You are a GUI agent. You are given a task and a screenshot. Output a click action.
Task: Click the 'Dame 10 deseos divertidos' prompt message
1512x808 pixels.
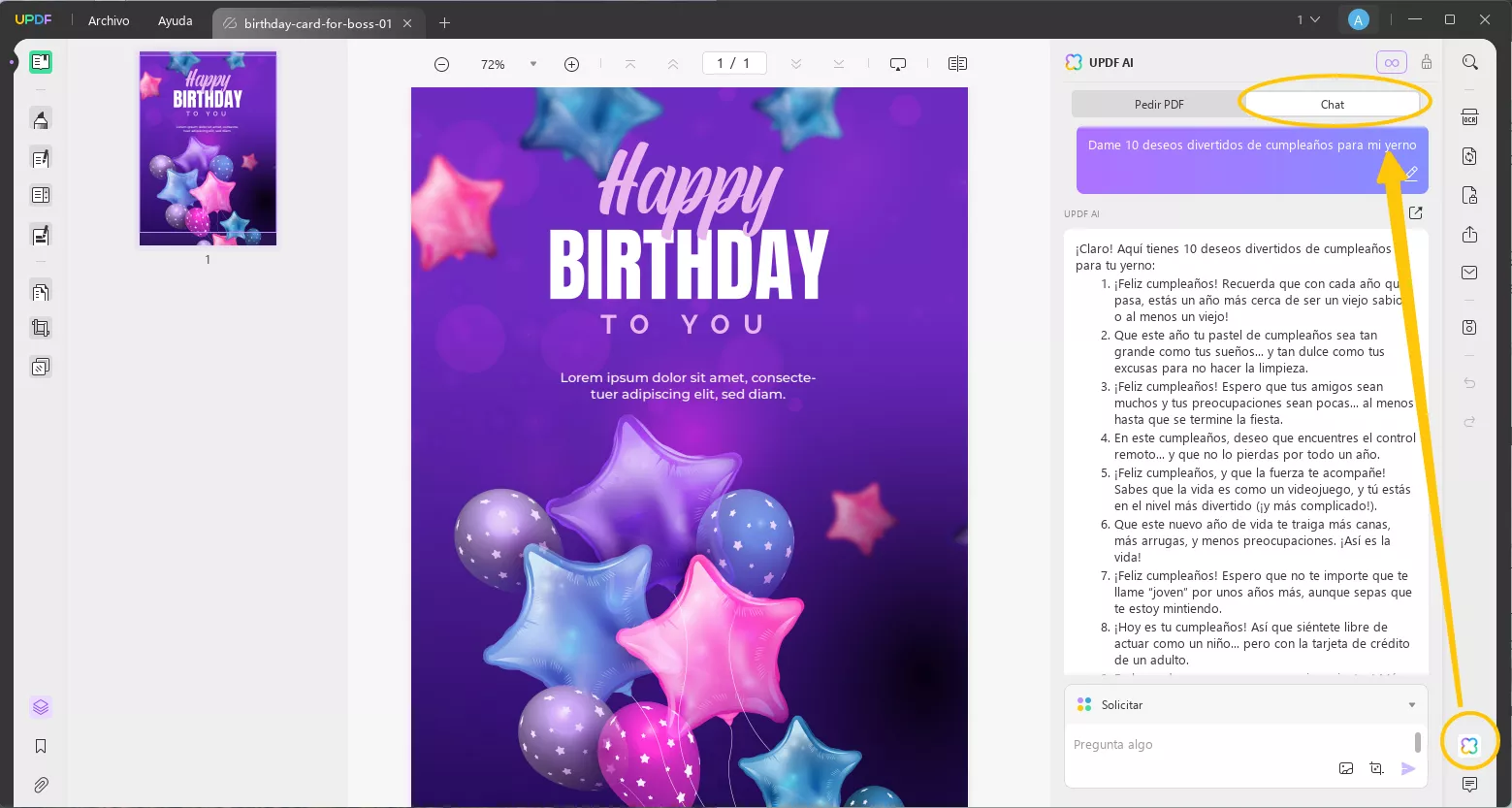coord(1251,145)
